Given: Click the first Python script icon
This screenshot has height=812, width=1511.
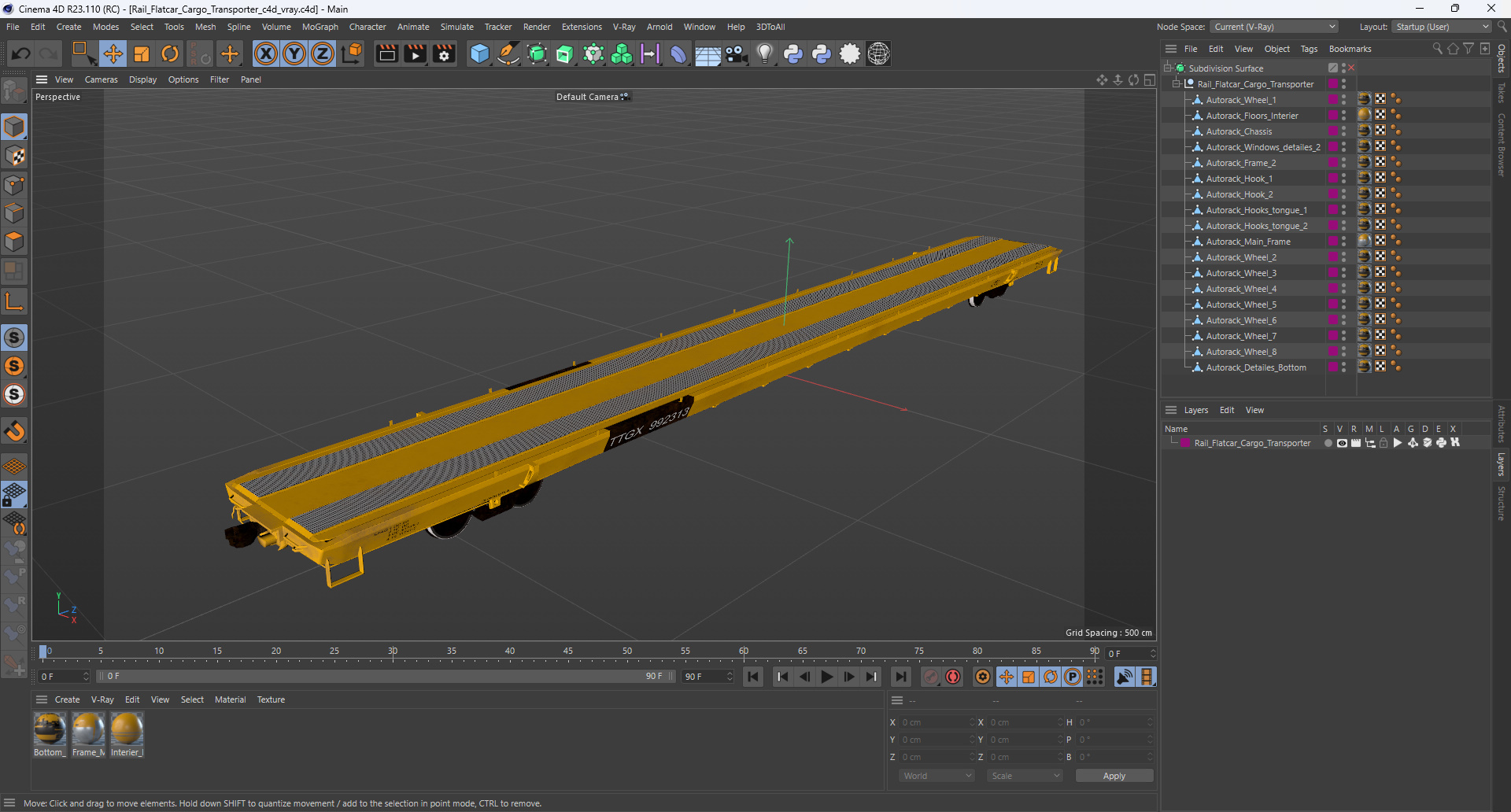Looking at the screenshot, I should tap(793, 54).
